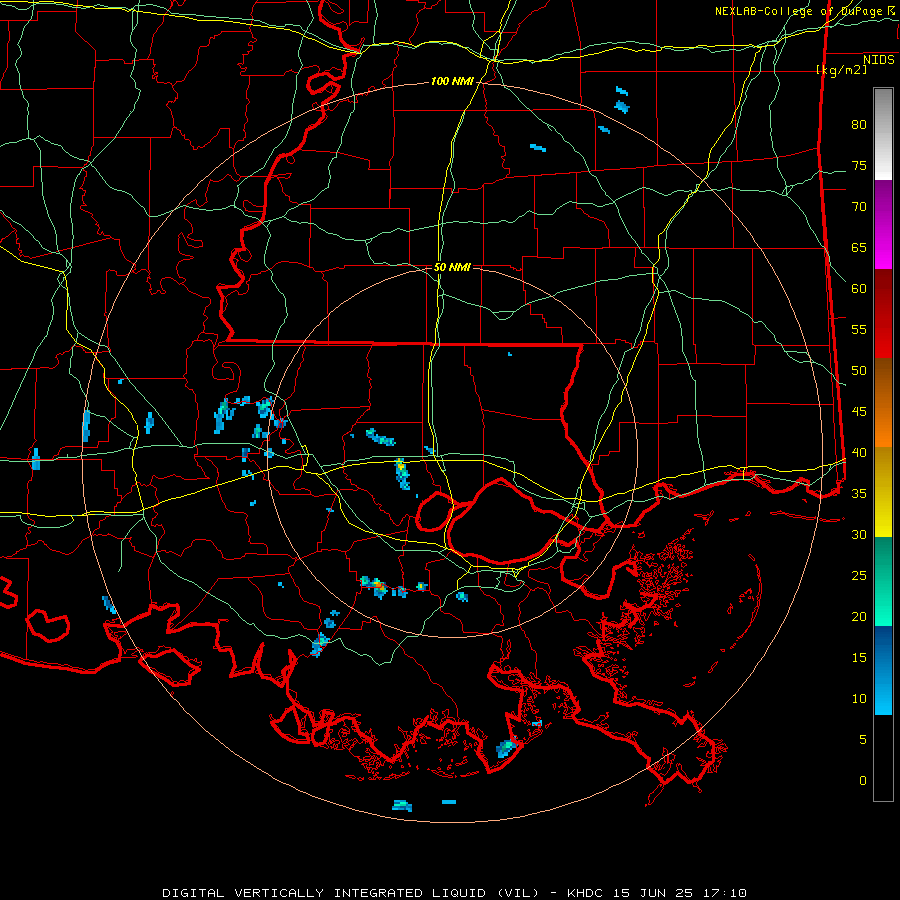
Task: Click the 0 value on the scale
Action: (x=863, y=781)
